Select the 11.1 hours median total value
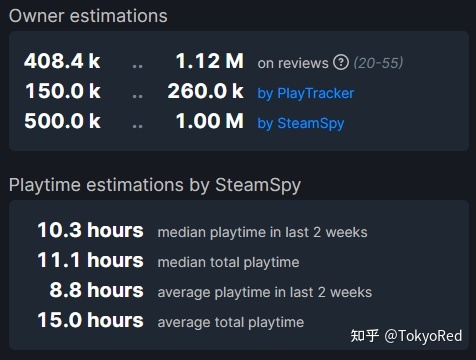This screenshot has width=476, height=360. tap(90, 260)
